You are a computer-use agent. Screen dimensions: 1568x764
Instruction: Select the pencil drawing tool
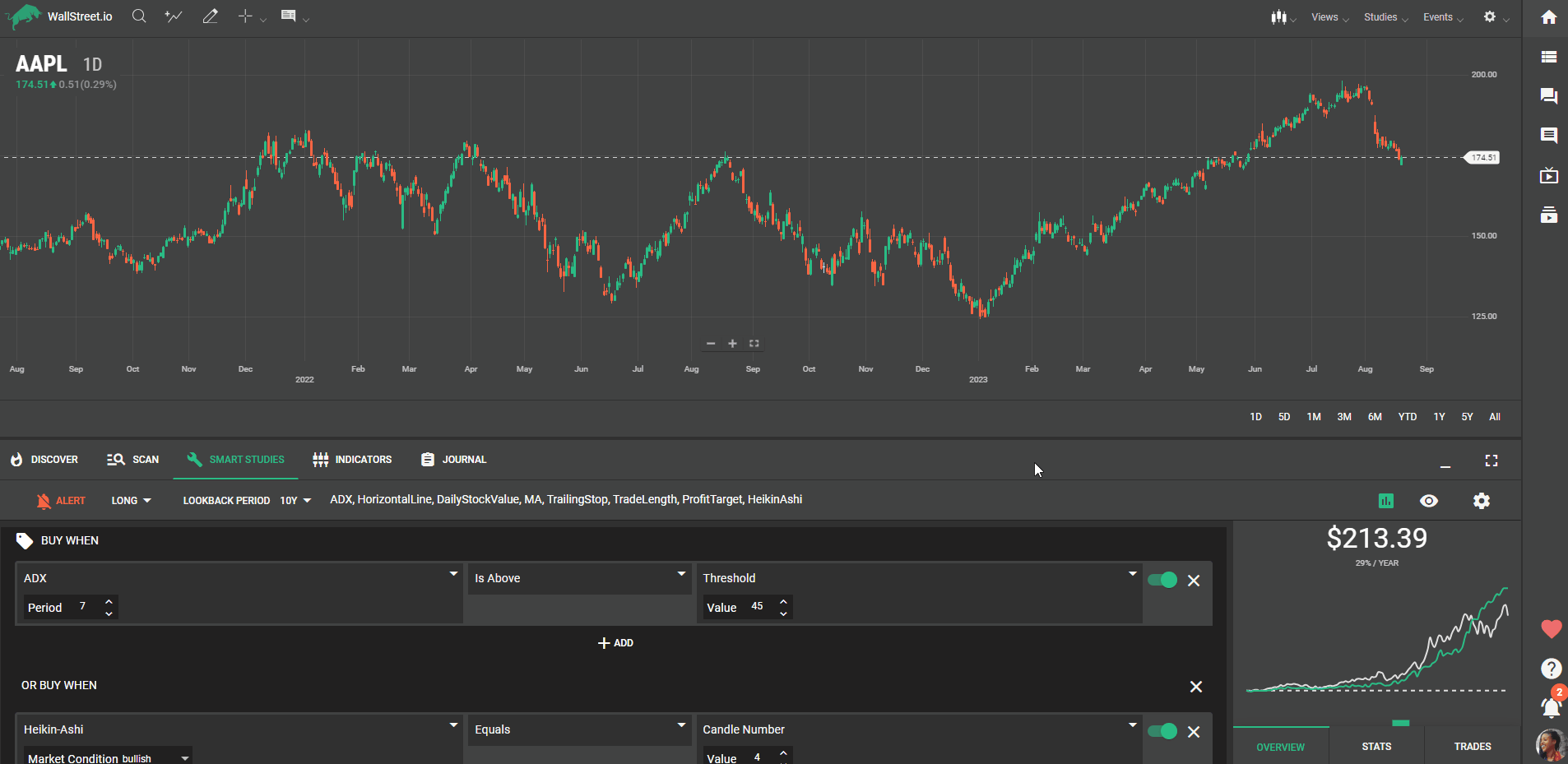[210, 16]
